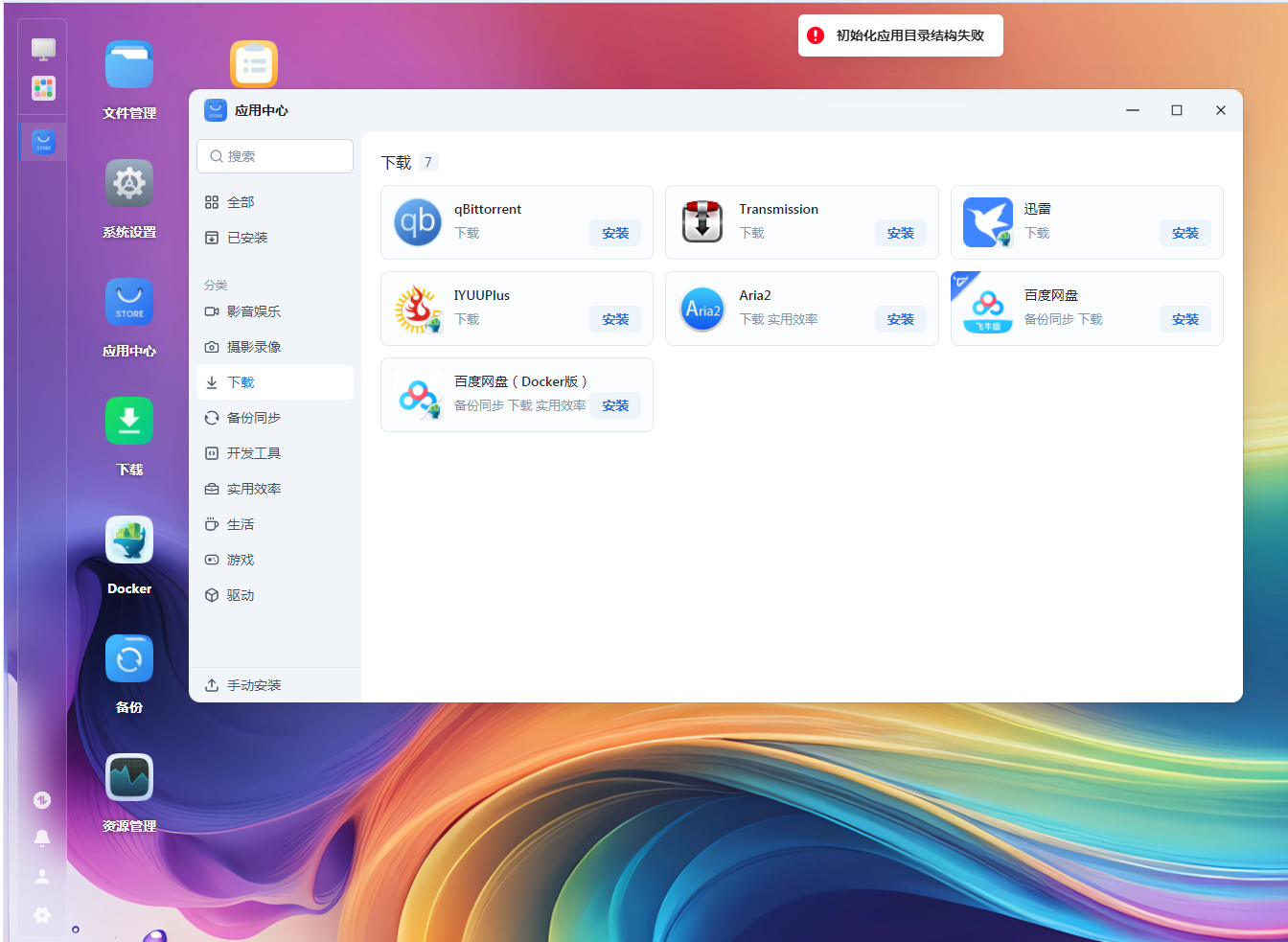Open the yellow notes-style desktop icon

click(x=254, y=64)
